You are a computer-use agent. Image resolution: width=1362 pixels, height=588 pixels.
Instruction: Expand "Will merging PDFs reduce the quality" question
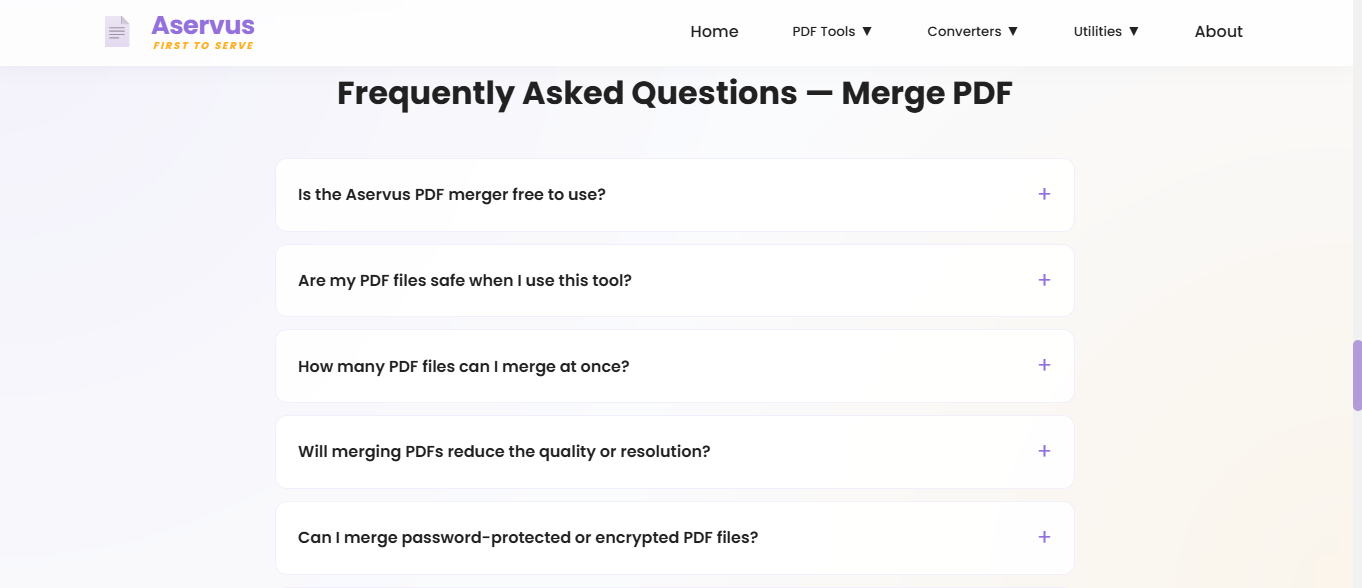[x=504, y=451]
